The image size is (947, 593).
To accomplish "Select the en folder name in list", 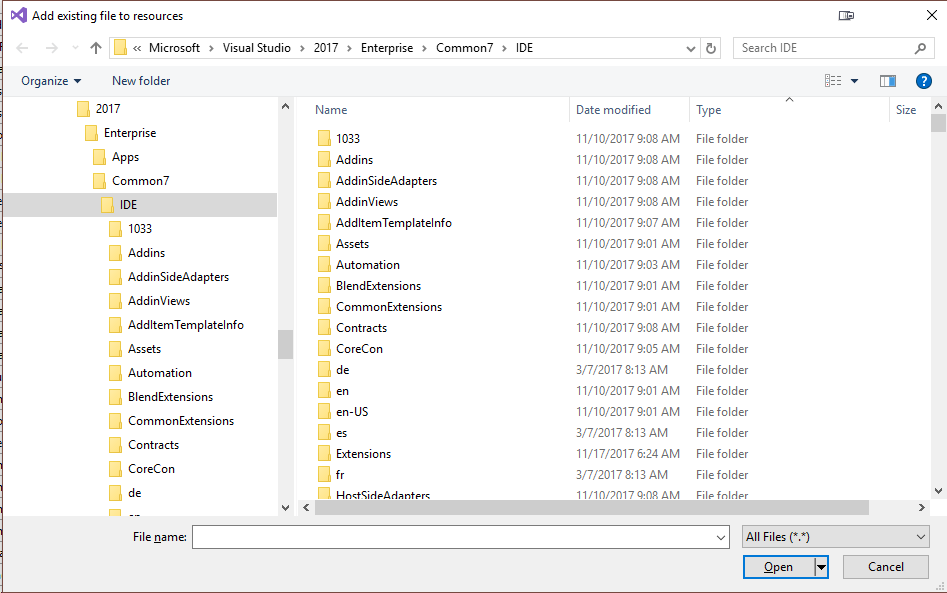I will point(342,391).
